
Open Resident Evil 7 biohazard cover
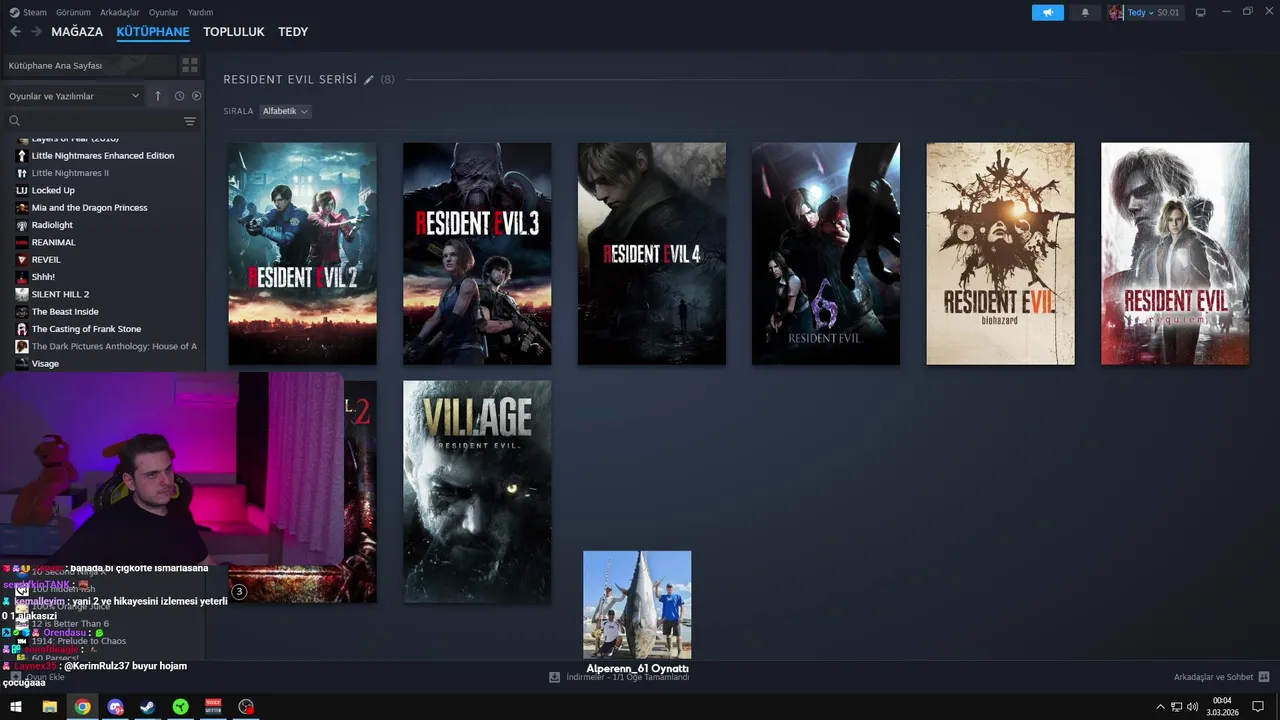point(1001,254)
